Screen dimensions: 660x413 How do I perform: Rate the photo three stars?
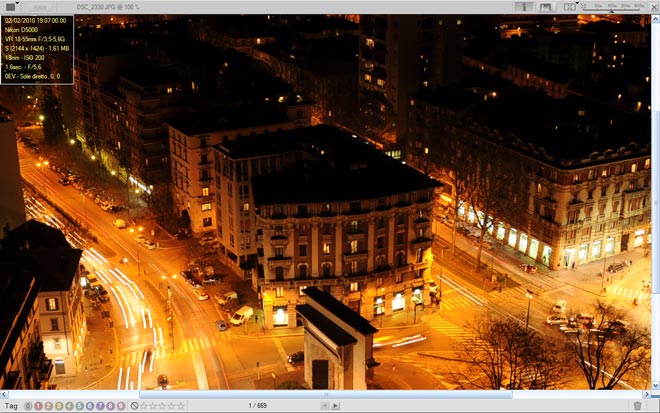click(x=163, y=406)
